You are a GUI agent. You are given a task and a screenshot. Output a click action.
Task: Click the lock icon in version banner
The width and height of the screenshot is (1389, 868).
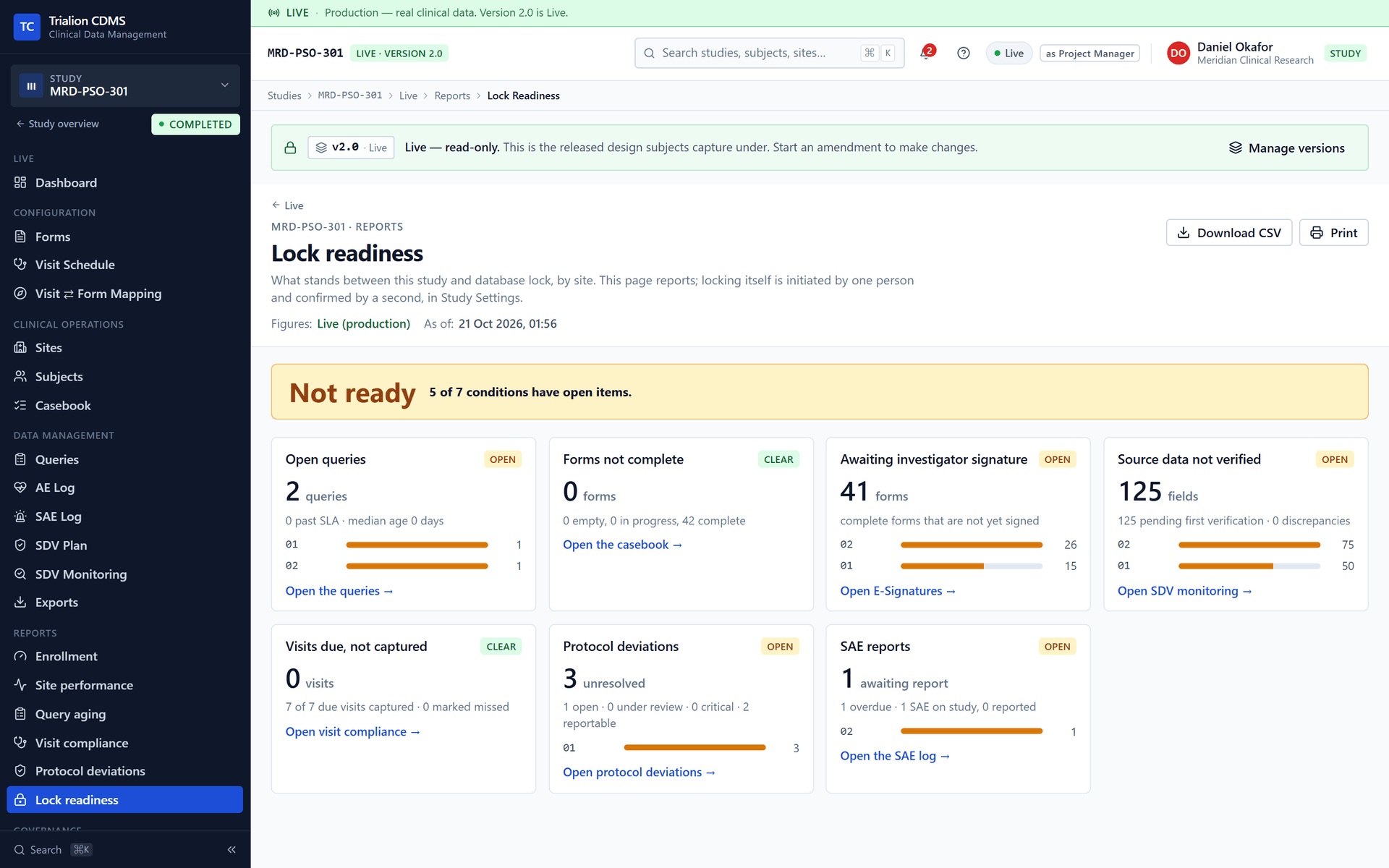[290, 148]
